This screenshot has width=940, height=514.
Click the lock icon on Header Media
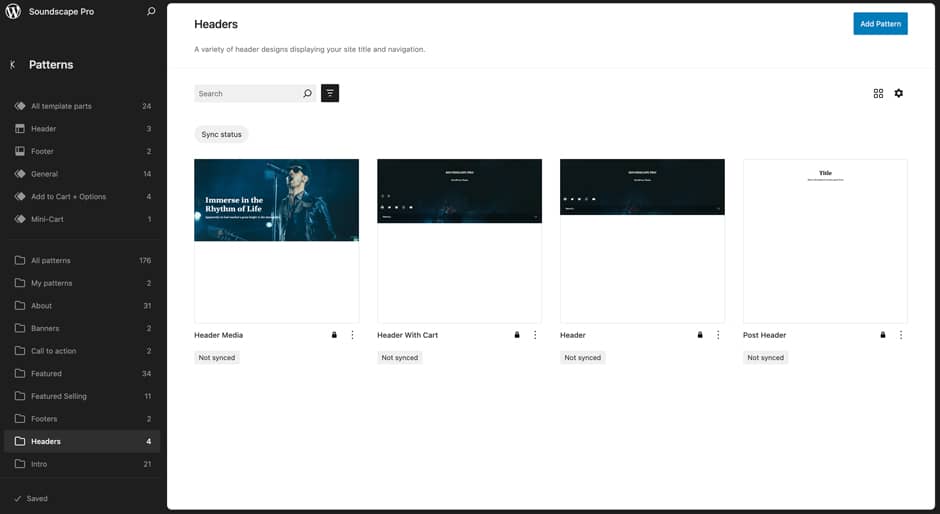tap(334, 335)
